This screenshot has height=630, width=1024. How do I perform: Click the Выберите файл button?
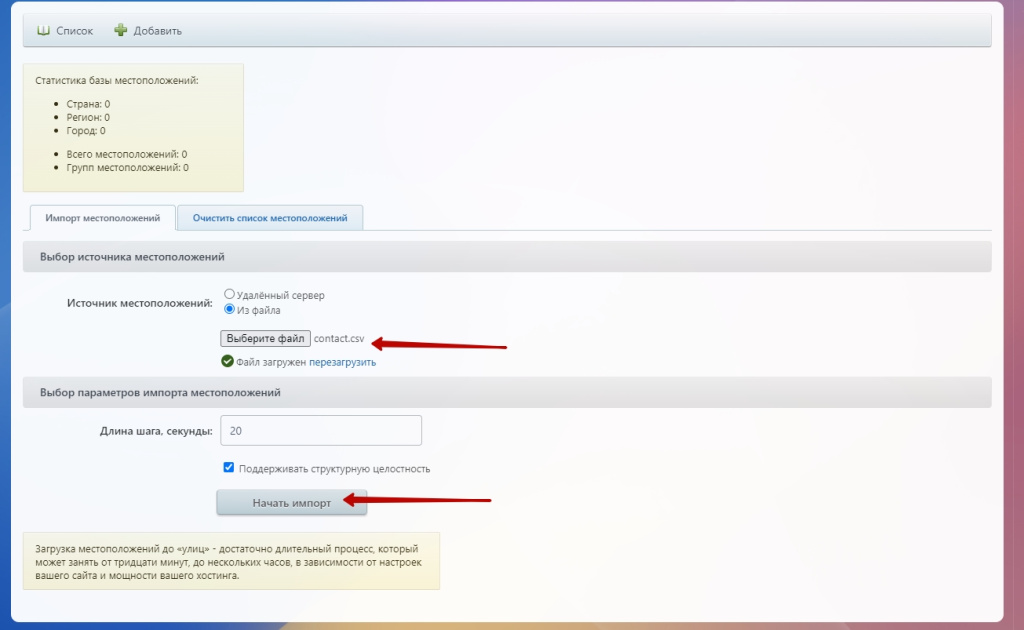click(265, 339)
